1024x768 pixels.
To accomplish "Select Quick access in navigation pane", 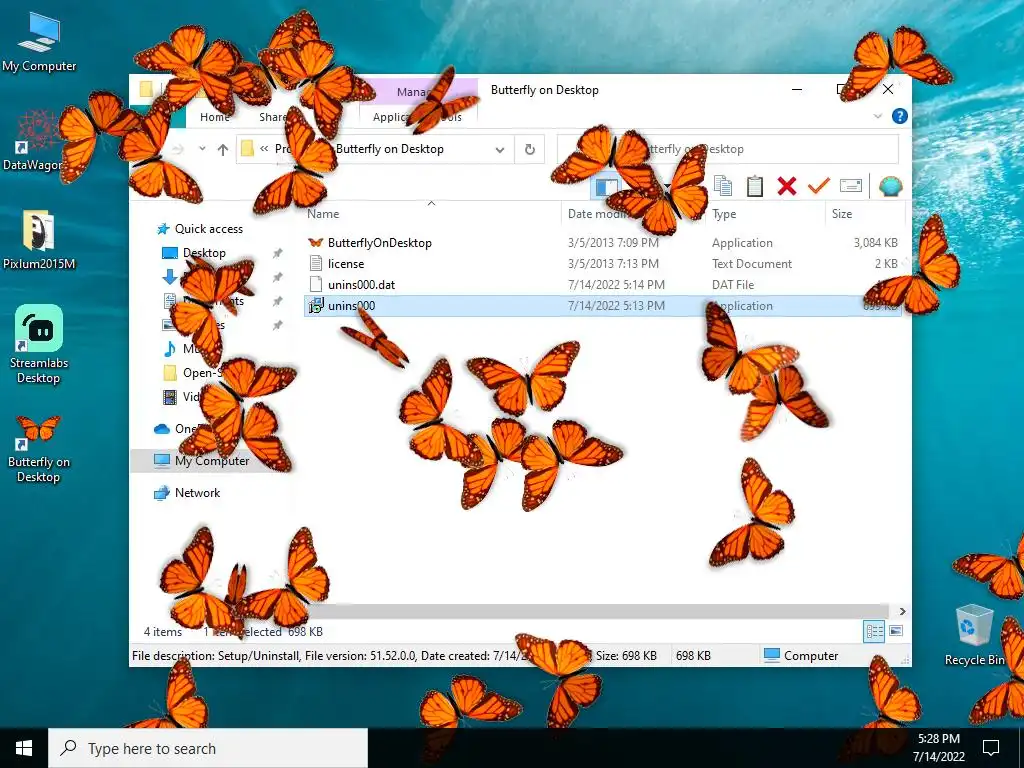I will (x=208, y=229).
